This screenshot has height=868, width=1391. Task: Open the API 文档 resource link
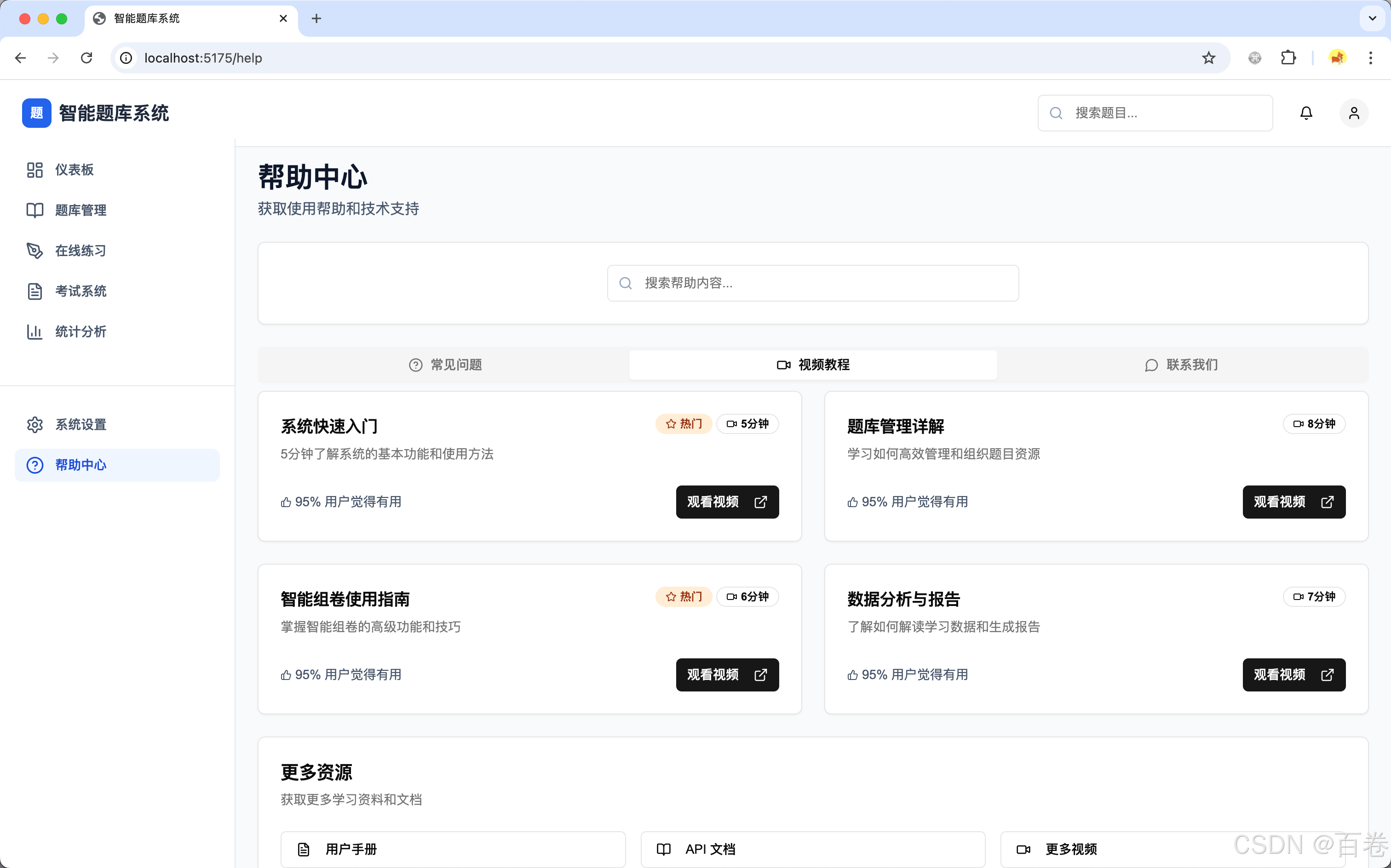[813, 849]
